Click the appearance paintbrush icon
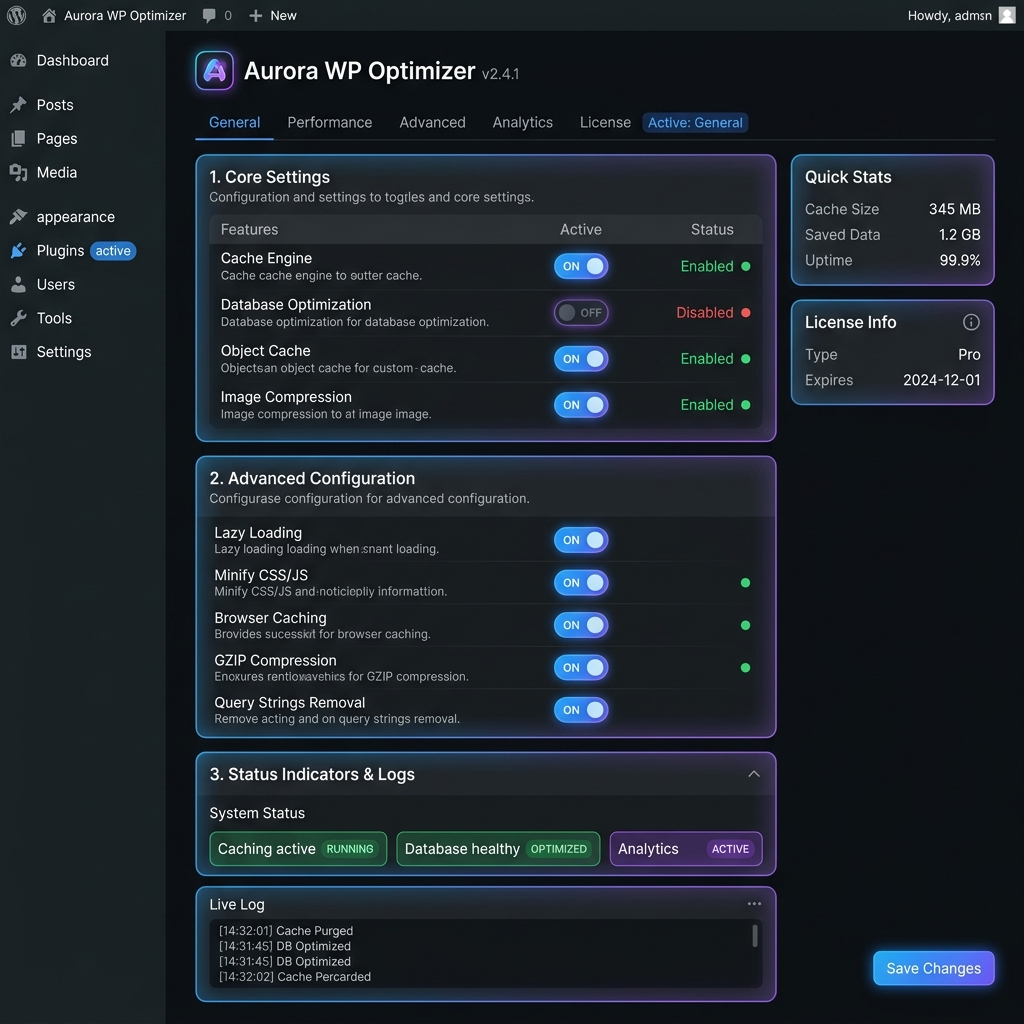Image resolution: width=1024 pixels, height=1024 pixels. click(x=18, y=217)
